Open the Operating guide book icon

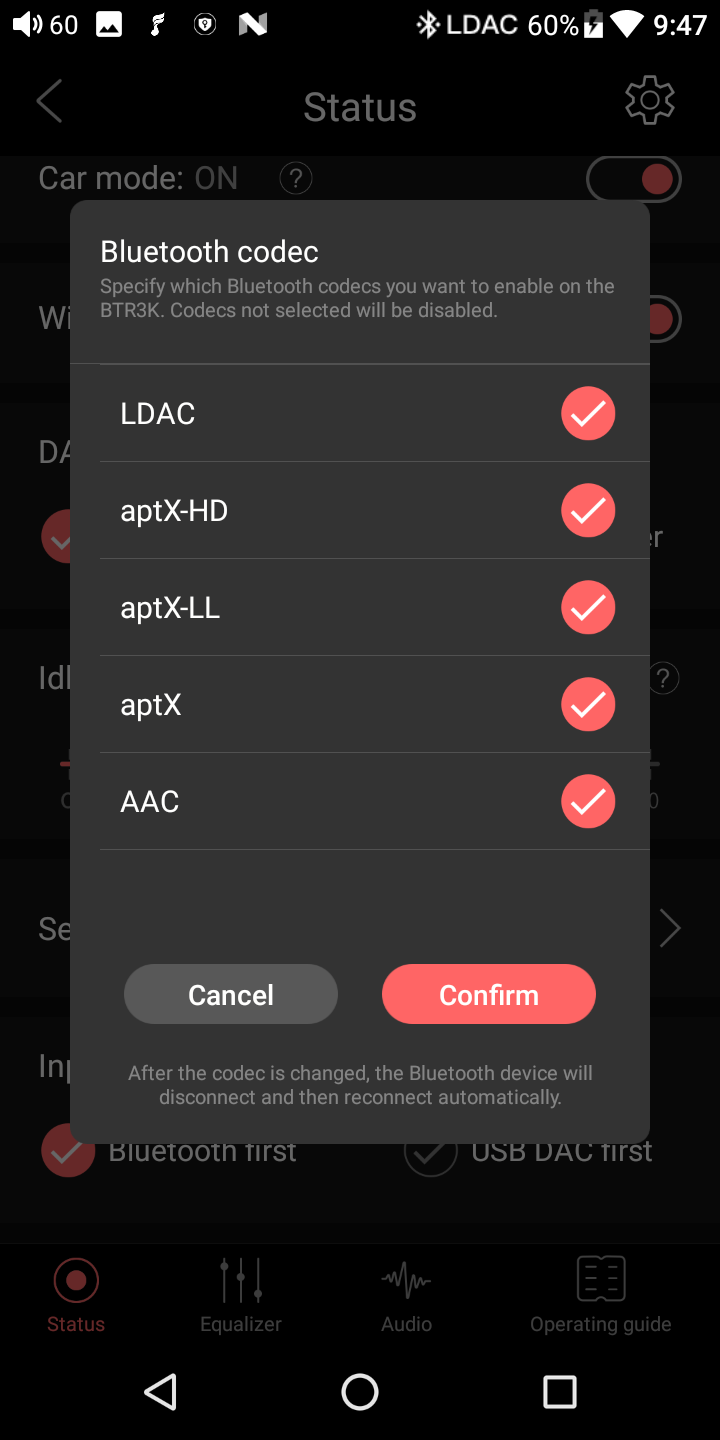601,1279
